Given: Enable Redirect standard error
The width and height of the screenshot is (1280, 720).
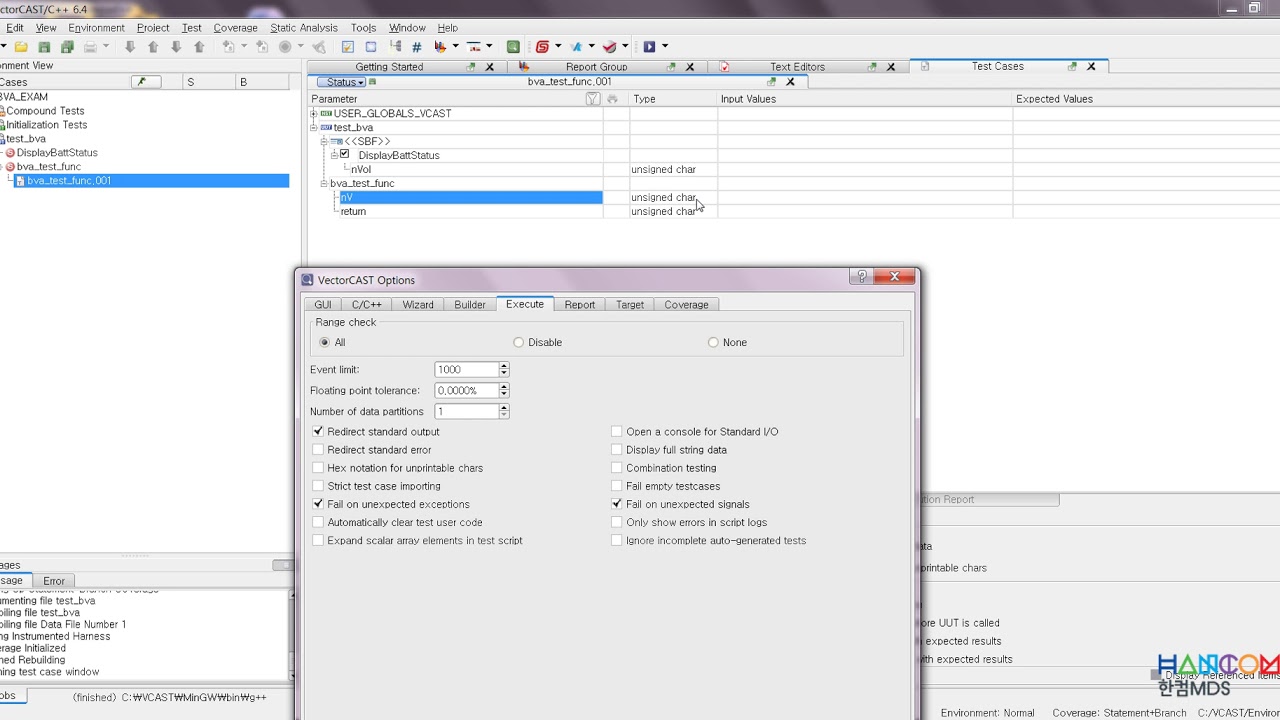Looking at the screenshot, I should [318, 450].
